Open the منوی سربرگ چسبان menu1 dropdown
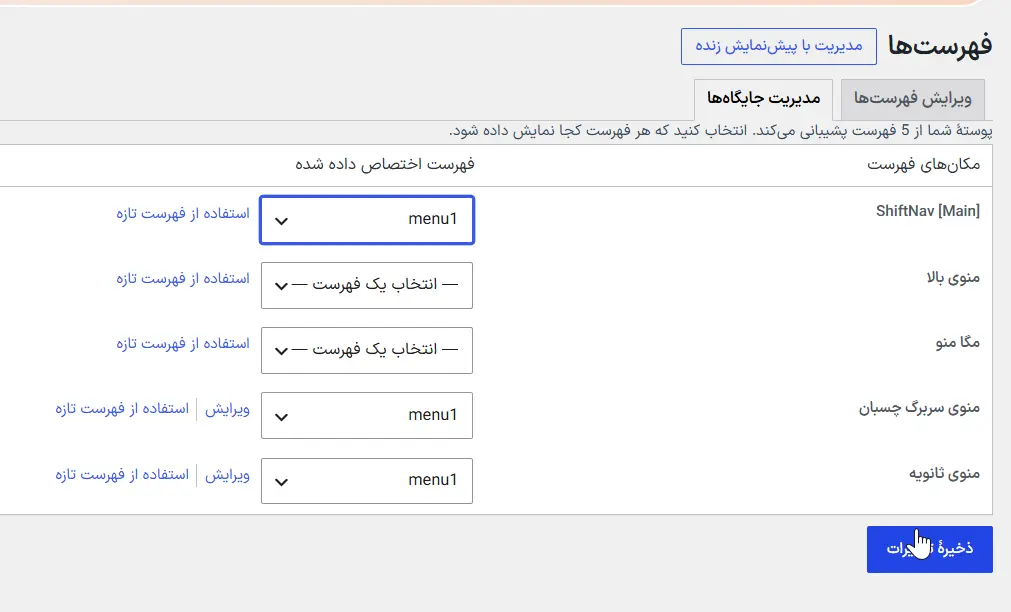Viewport: 1011px width, 612px height. pos(367,415)
